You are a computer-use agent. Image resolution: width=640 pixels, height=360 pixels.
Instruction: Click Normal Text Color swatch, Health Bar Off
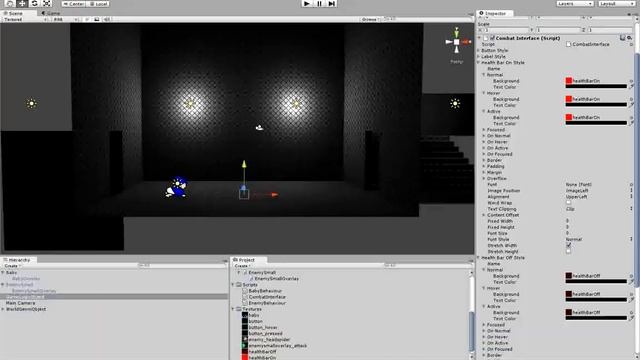[596, 282]
